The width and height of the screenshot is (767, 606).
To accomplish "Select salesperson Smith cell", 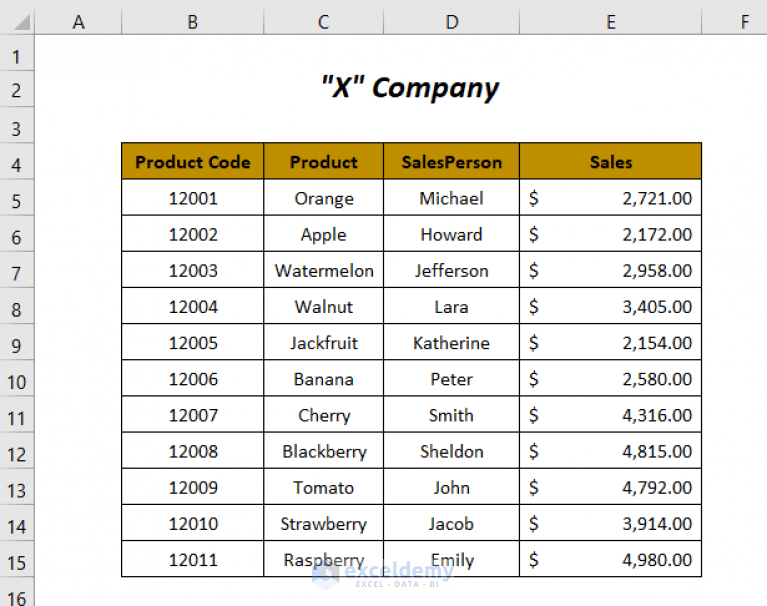I will 451,415.
